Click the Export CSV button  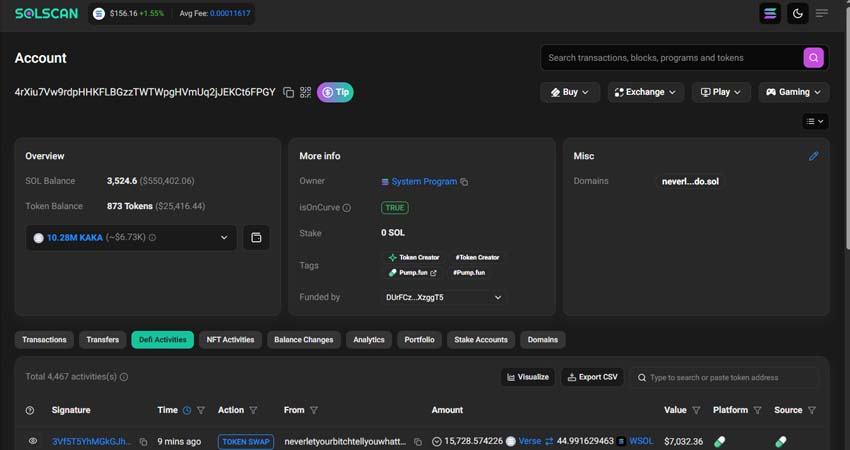(x=591, y=377)
